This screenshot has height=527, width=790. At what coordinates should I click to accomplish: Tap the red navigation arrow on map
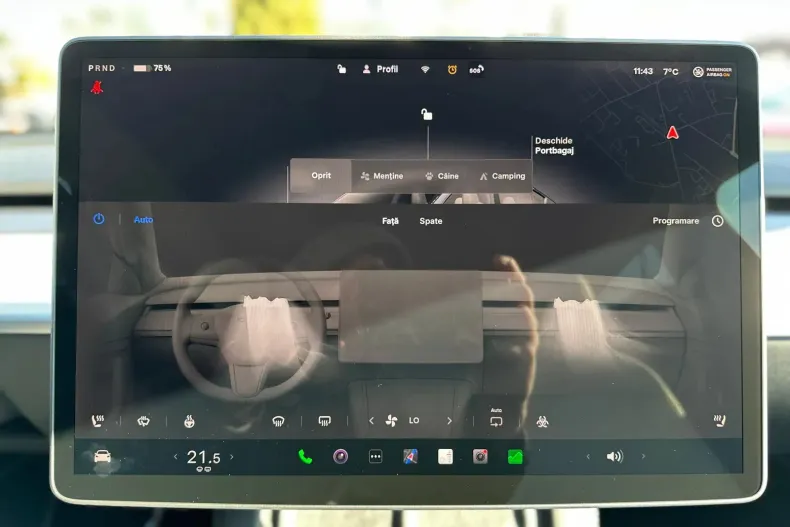click(x=672, y=133)
